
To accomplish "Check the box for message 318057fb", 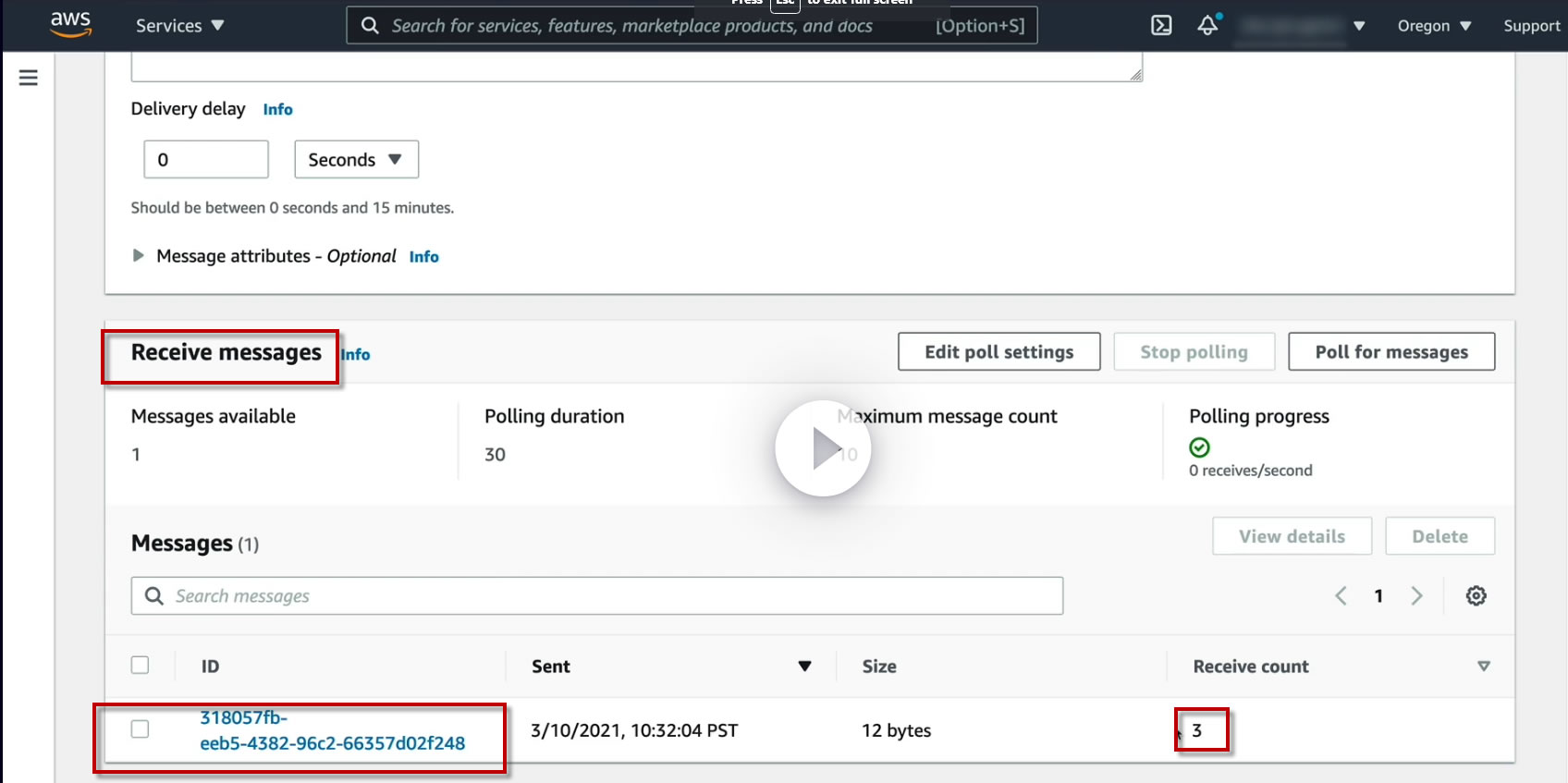I will click(x=141, y=729).
